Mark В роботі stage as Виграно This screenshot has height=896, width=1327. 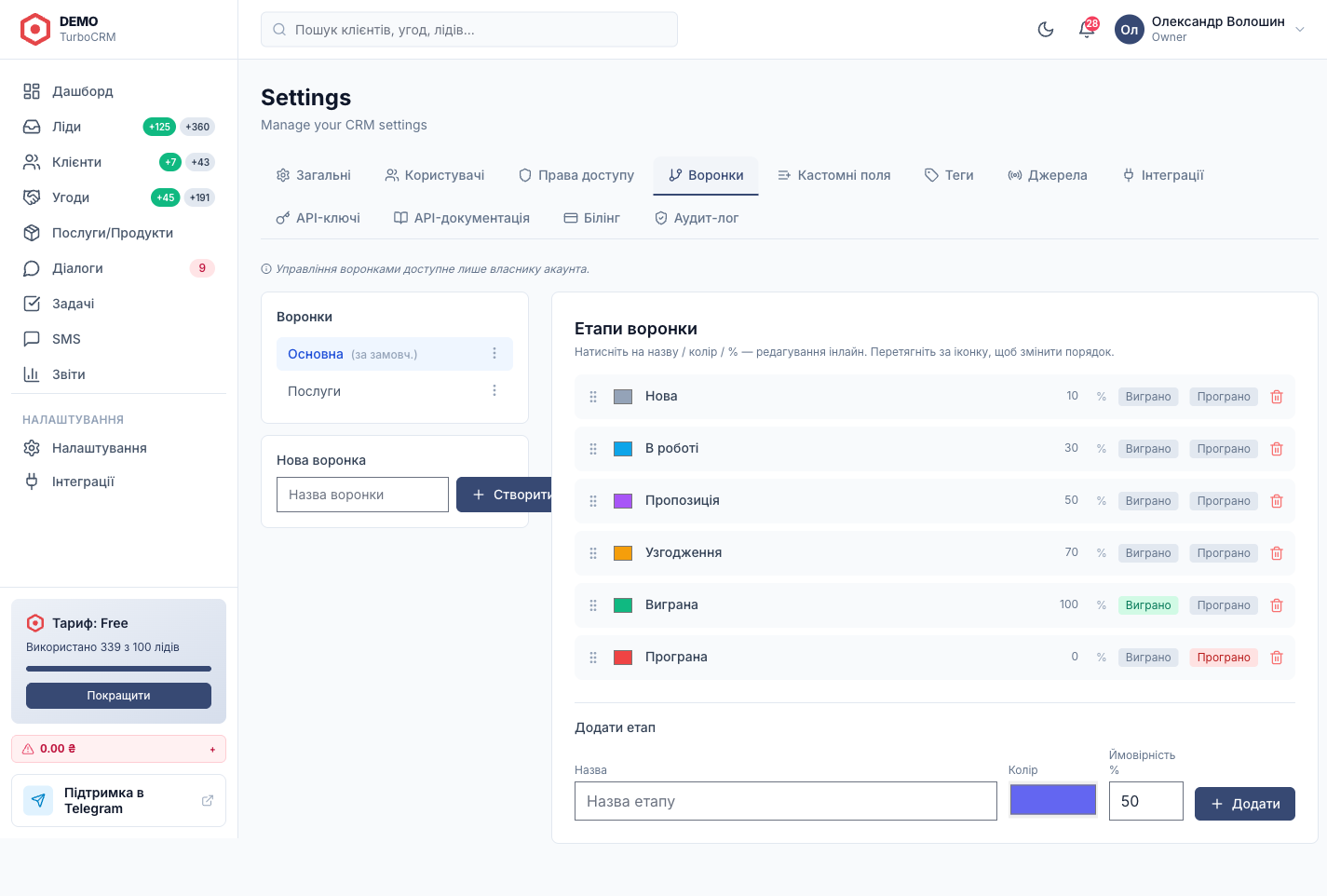(x=1148, y=449)
